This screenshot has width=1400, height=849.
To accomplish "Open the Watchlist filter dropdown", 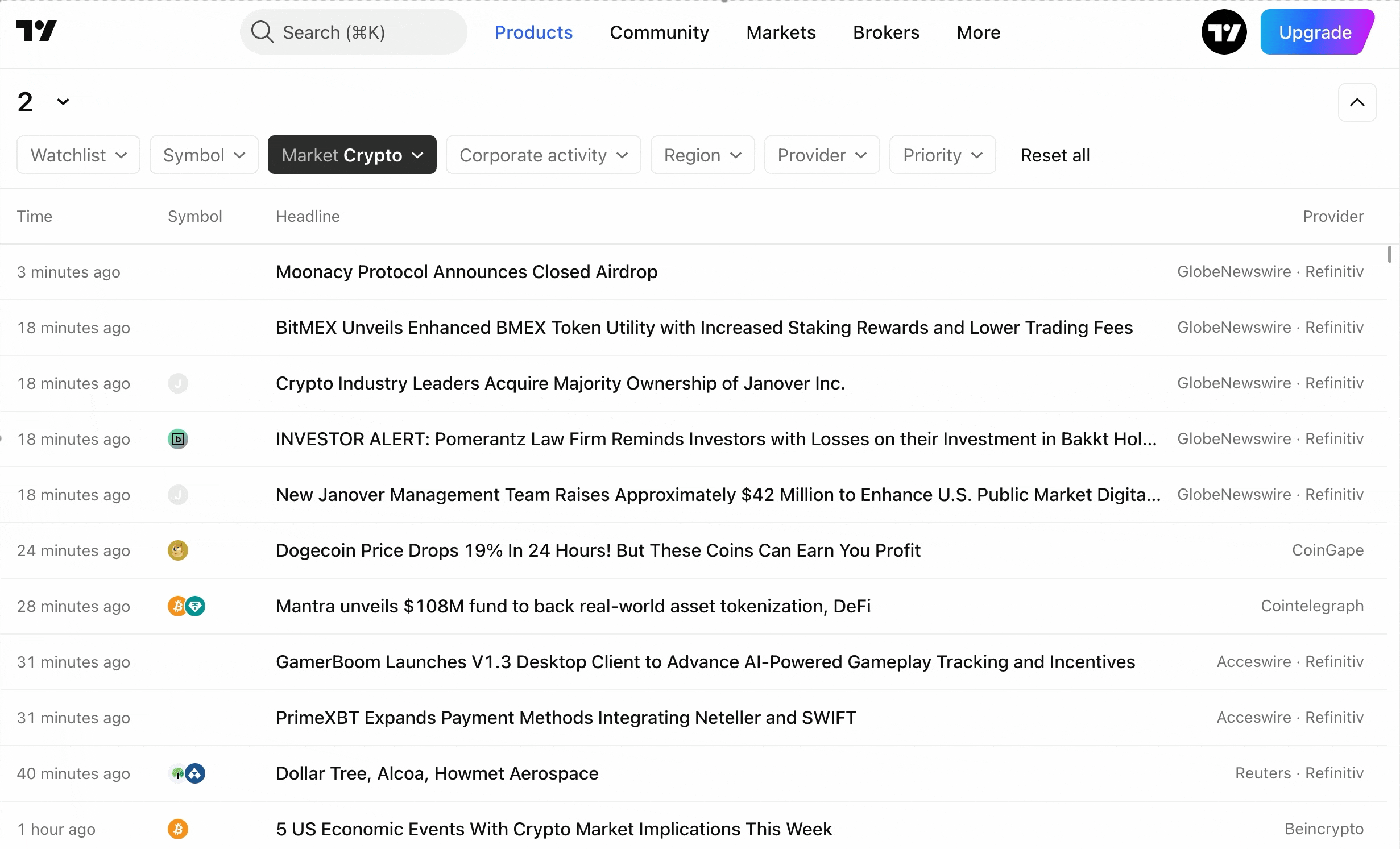I will [x=78, y=155].
